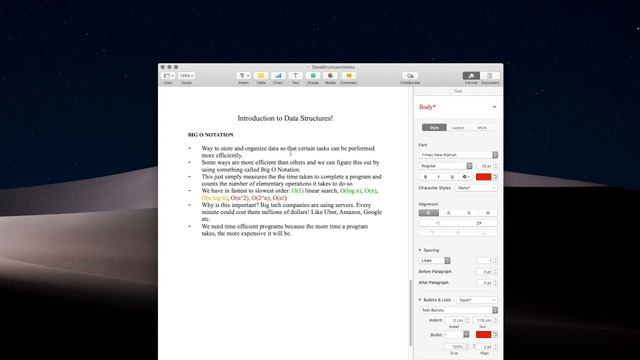Click the Before Paragraph spacing field
This screenshot has width=640, height=360.
click(485, 272)
